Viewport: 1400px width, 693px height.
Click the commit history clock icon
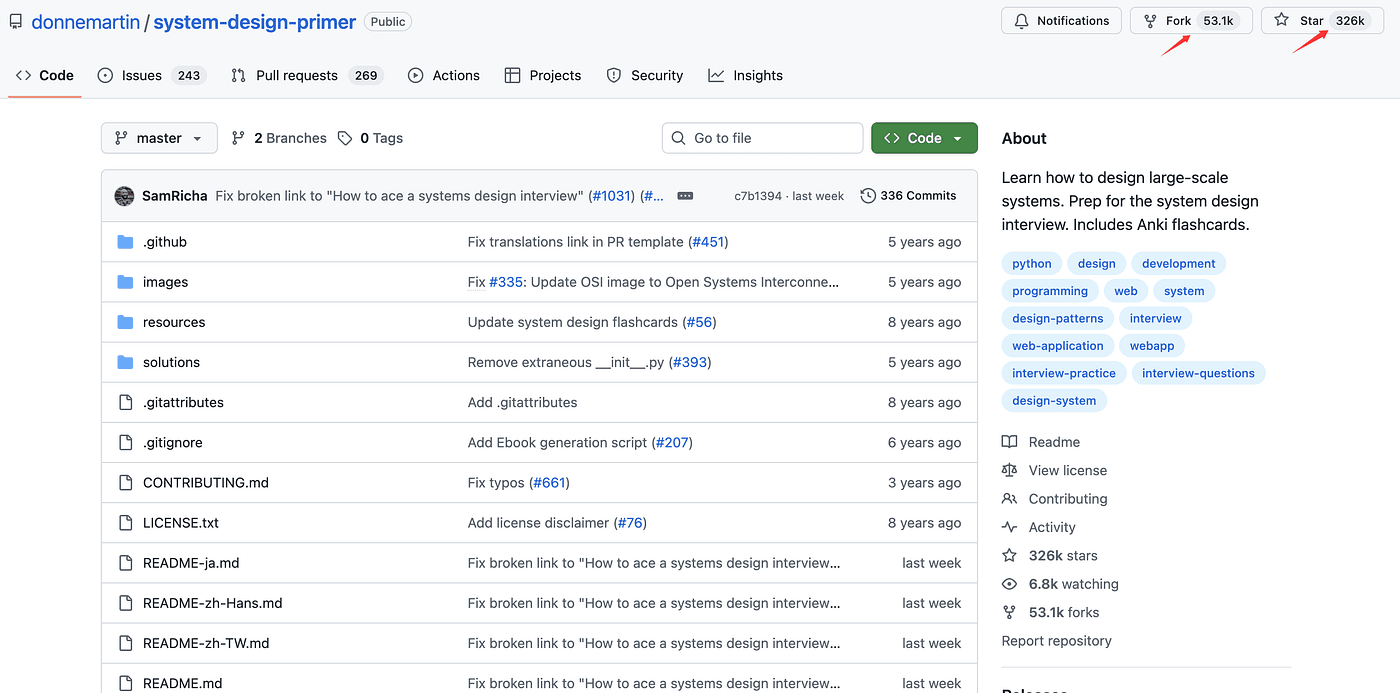coord(868,196)
